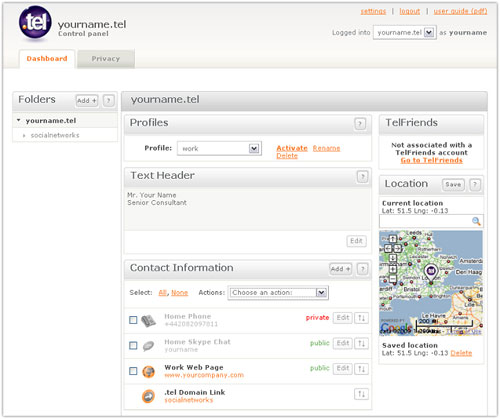Screen dimensions: 500x419
Task: Open help for the Location panel
Action: (x=475, y=184)
